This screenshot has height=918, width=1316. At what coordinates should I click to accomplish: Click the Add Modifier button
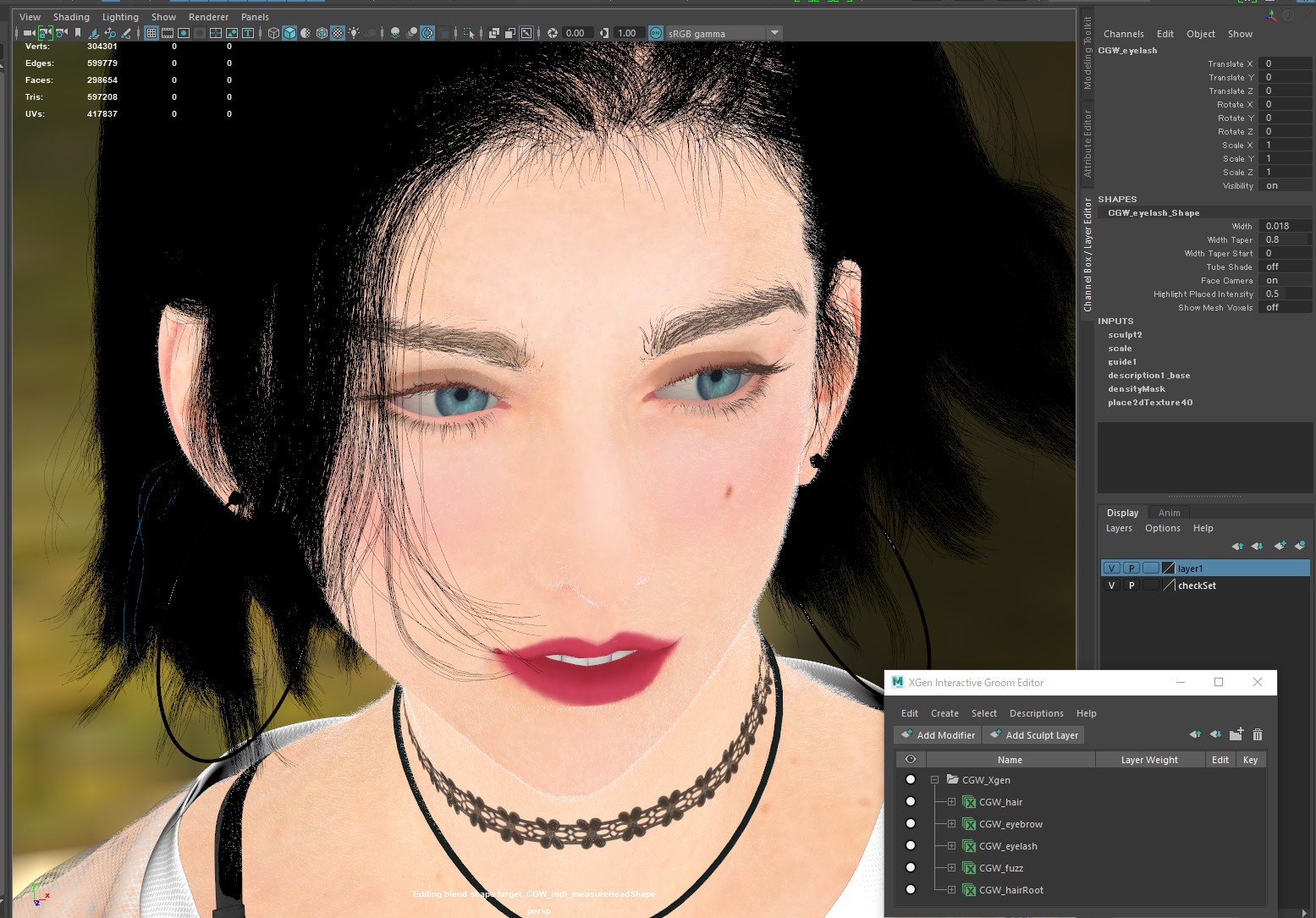pos(938,735)
